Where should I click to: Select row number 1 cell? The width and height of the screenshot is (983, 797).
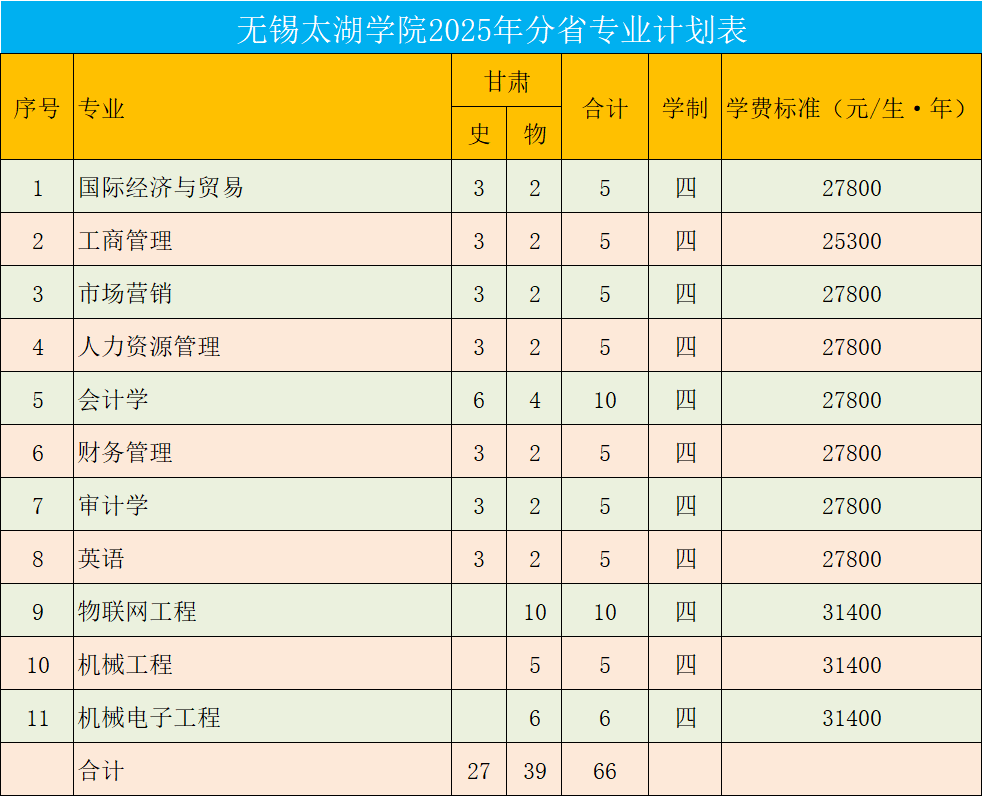(x=38, y=188)
